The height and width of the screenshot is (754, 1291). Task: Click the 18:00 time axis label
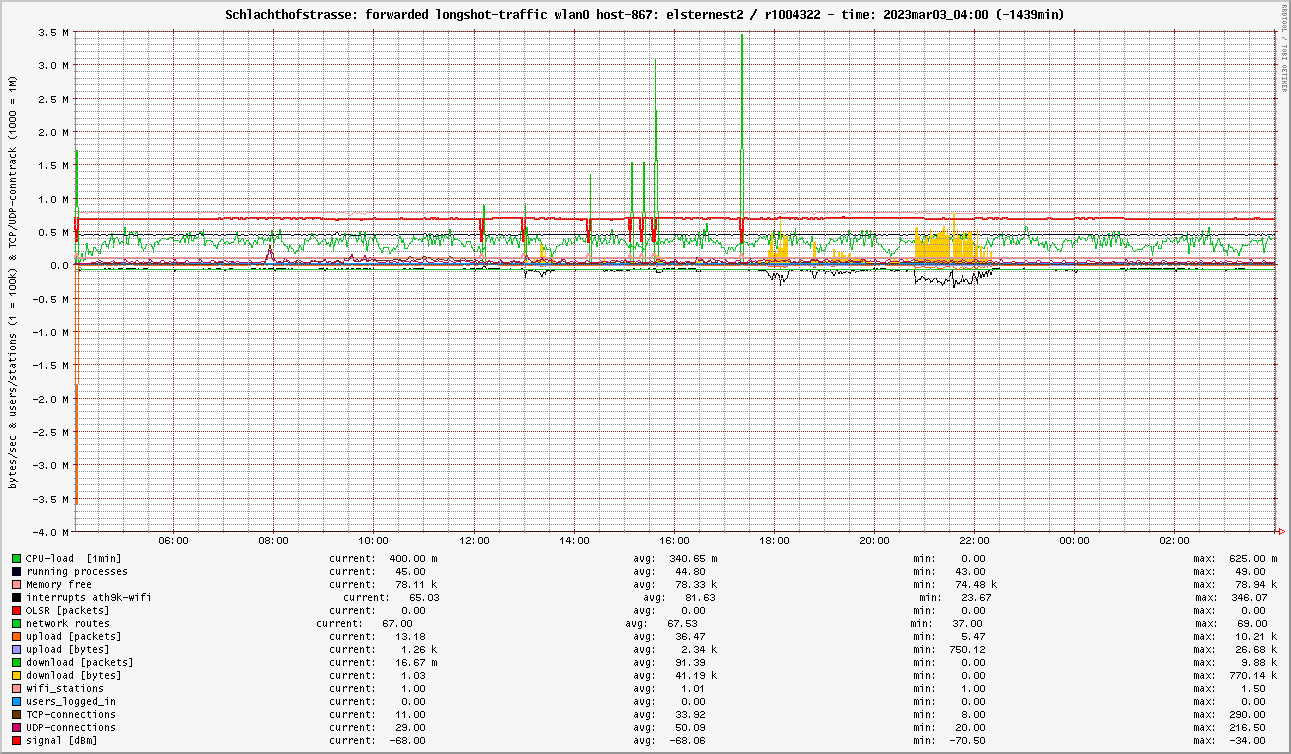(774, 541)
